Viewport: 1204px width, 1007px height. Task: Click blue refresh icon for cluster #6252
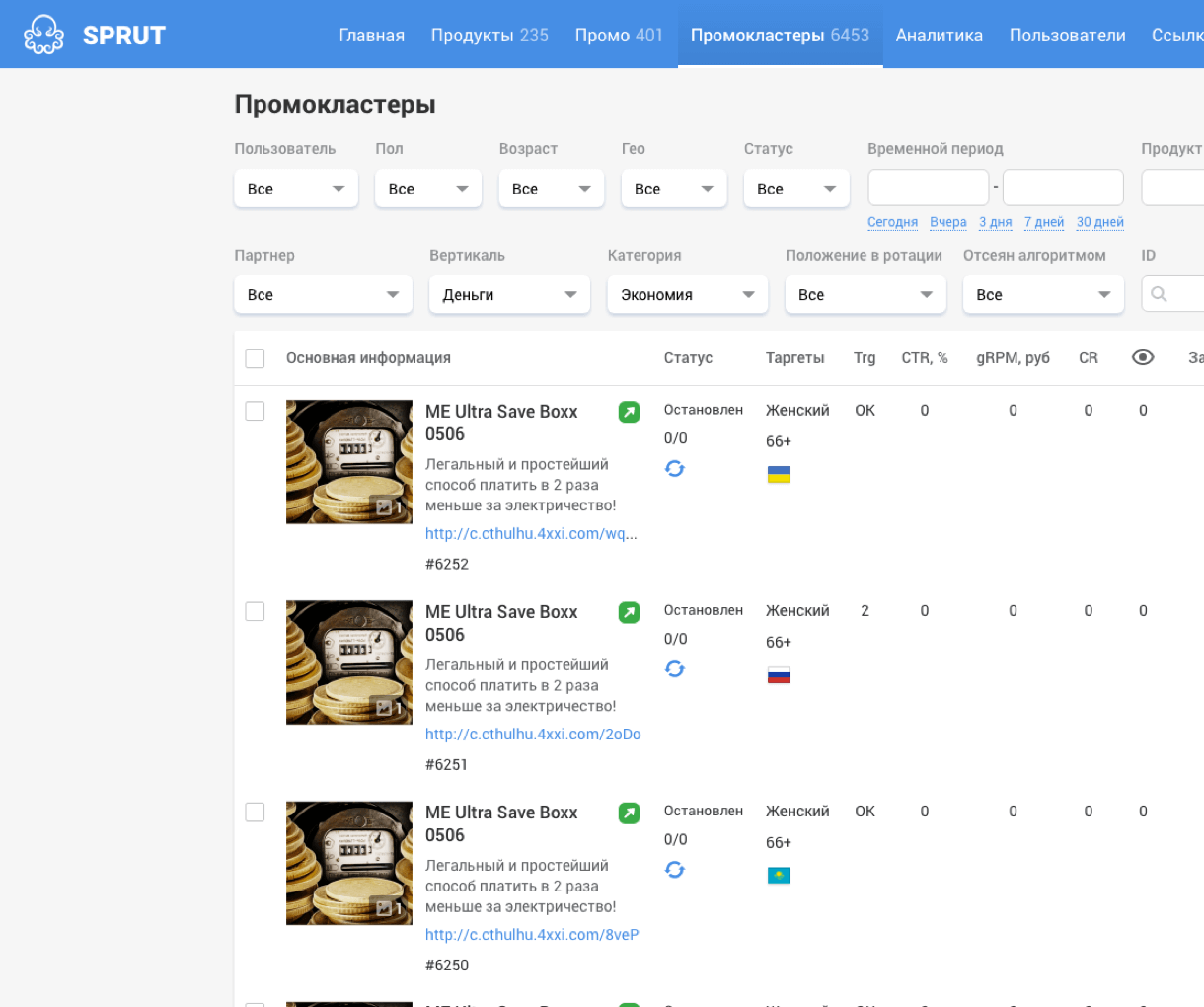coord(675,468)
